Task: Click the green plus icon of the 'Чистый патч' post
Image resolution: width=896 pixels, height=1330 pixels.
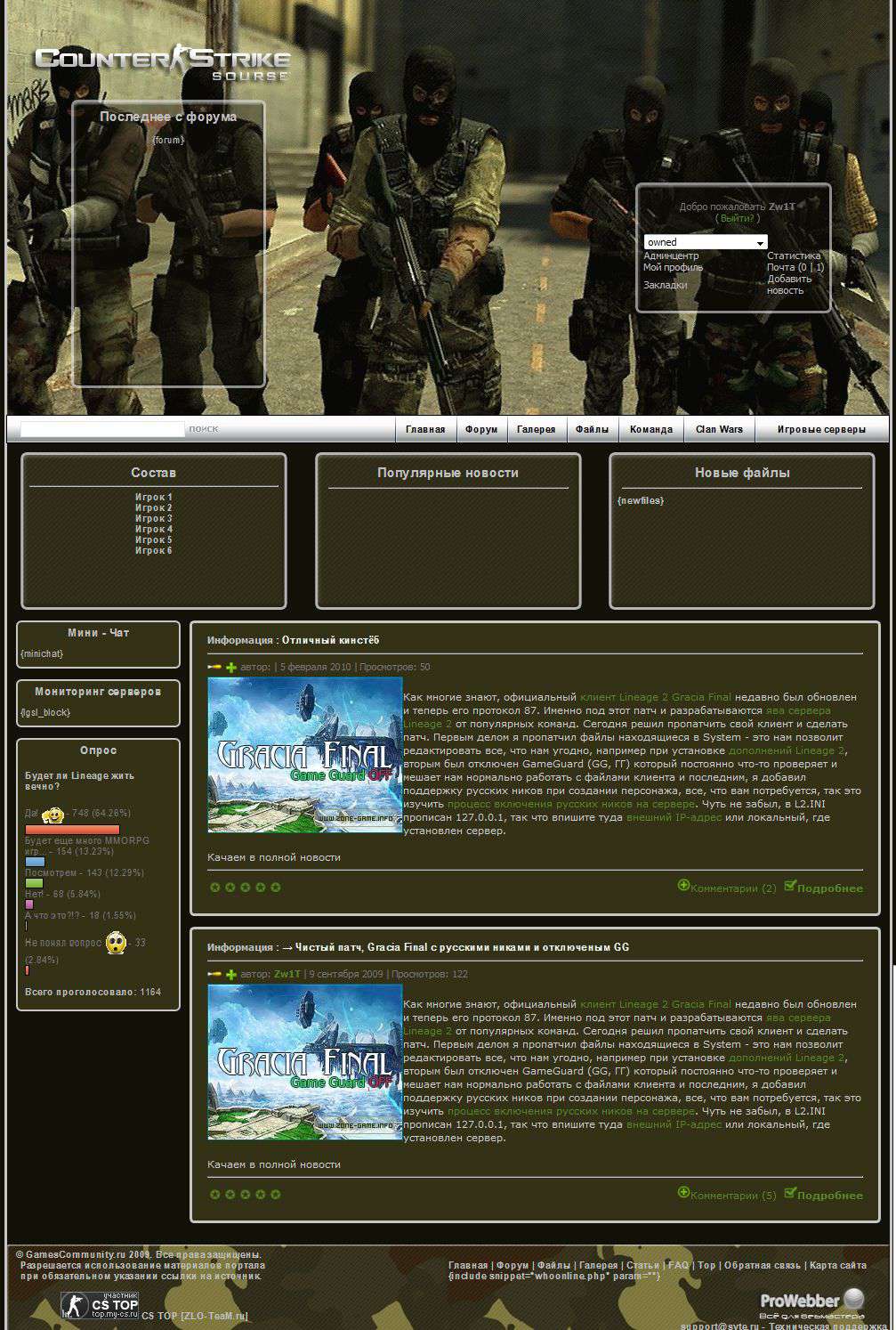Action: (231, 974)
